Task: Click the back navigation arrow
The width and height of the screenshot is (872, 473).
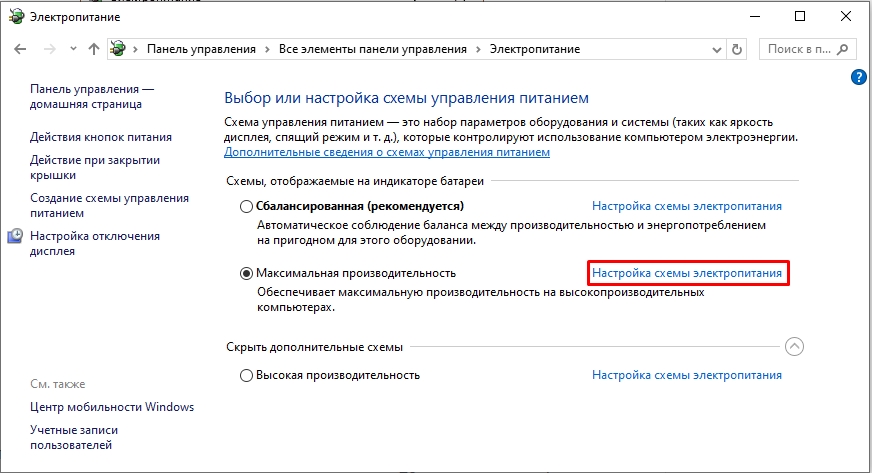Action: click(21, 49)
